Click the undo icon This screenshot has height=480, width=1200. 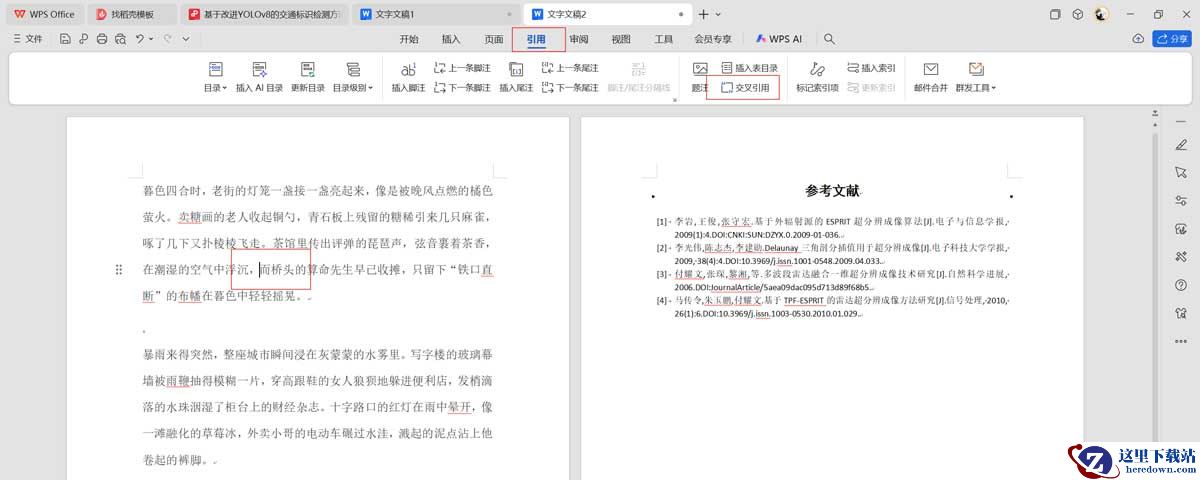pos(140,39)
